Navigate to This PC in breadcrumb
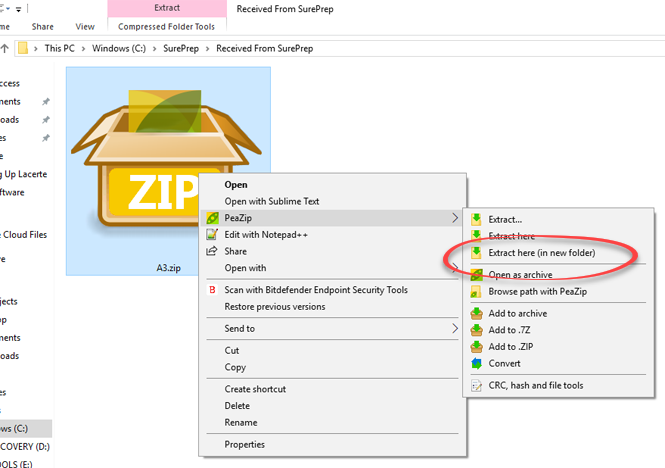Screen dimensions: 665x468 coord(60,48)
